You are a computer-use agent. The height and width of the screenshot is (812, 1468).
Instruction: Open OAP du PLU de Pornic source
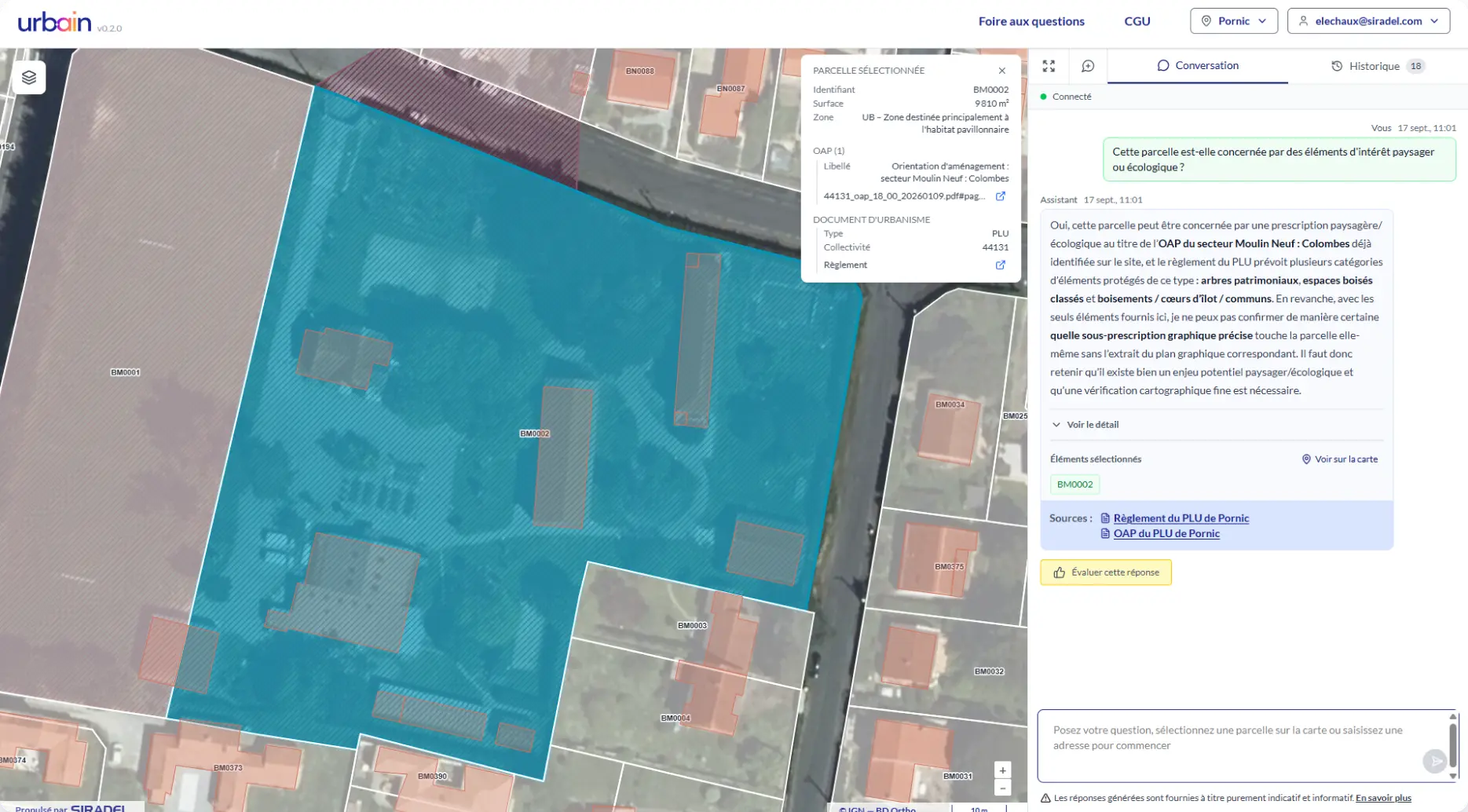tap(1166, 533)
